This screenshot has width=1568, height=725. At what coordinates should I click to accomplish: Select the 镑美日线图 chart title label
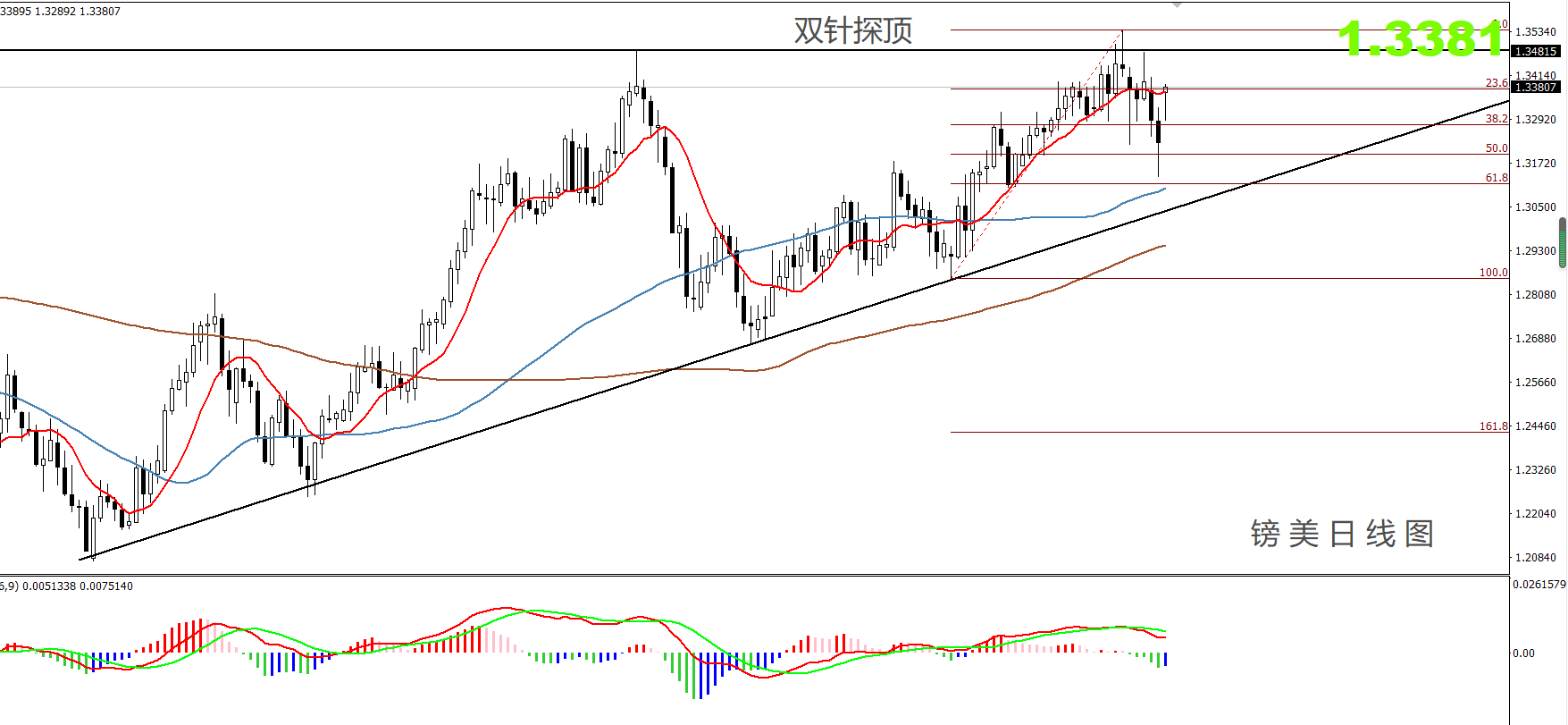1342,534
